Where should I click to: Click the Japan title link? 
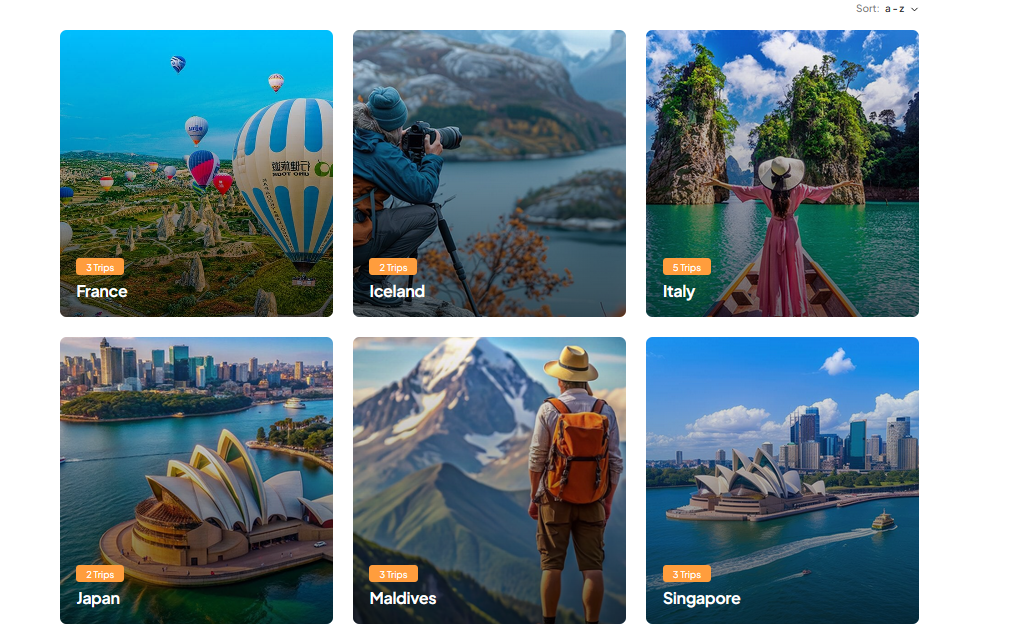[x=98, y=599]
